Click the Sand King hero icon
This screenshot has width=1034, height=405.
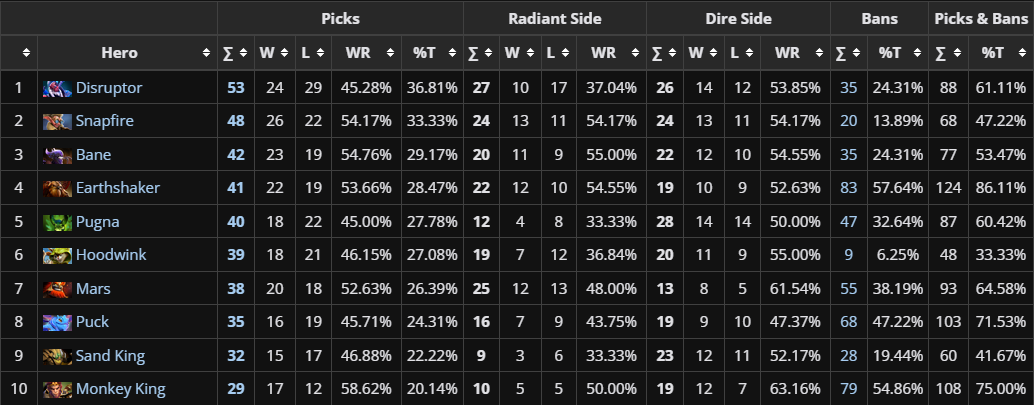coord(57,355)
